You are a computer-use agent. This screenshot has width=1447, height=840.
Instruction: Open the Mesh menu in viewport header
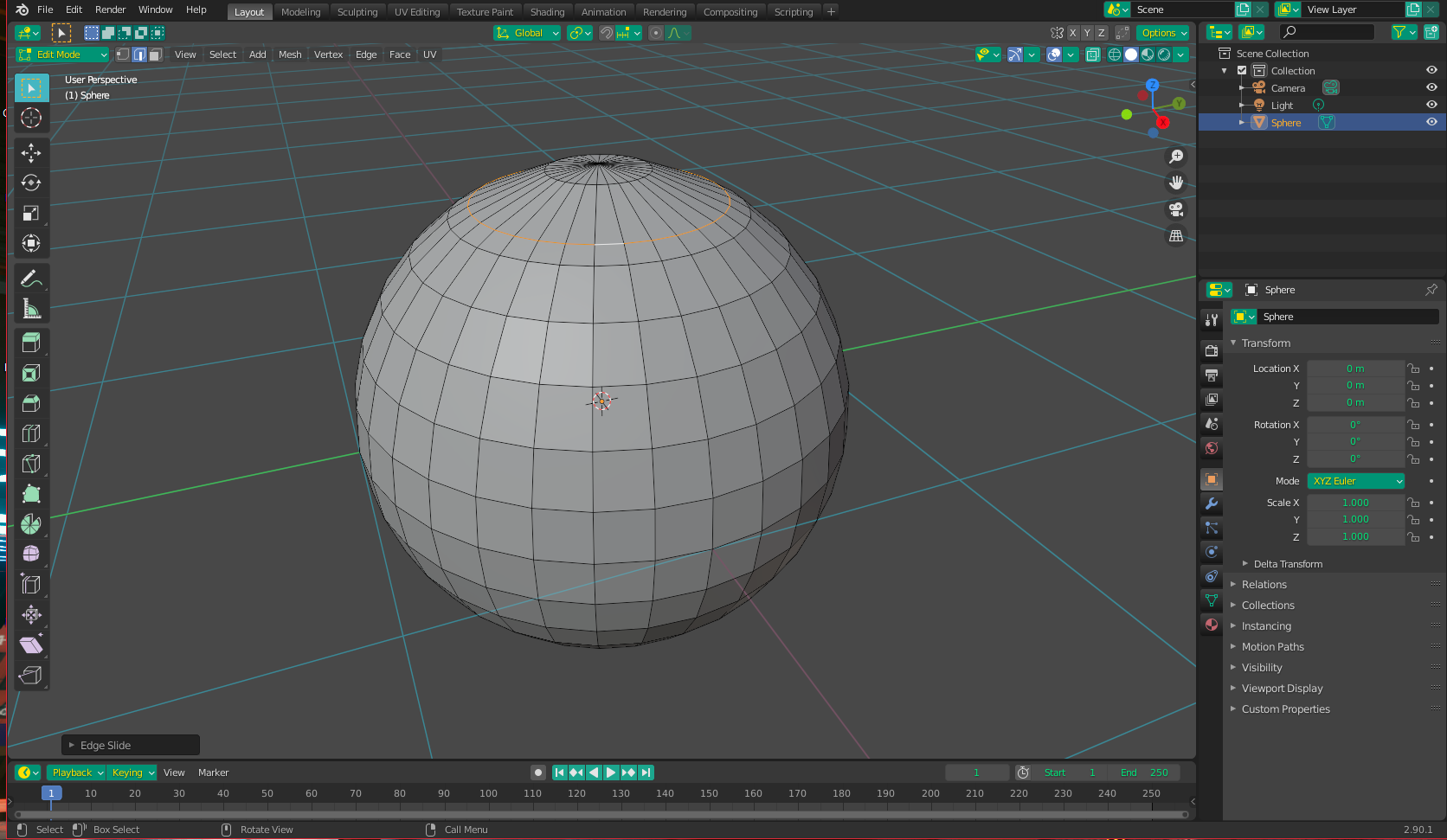[x=290, y=55]
